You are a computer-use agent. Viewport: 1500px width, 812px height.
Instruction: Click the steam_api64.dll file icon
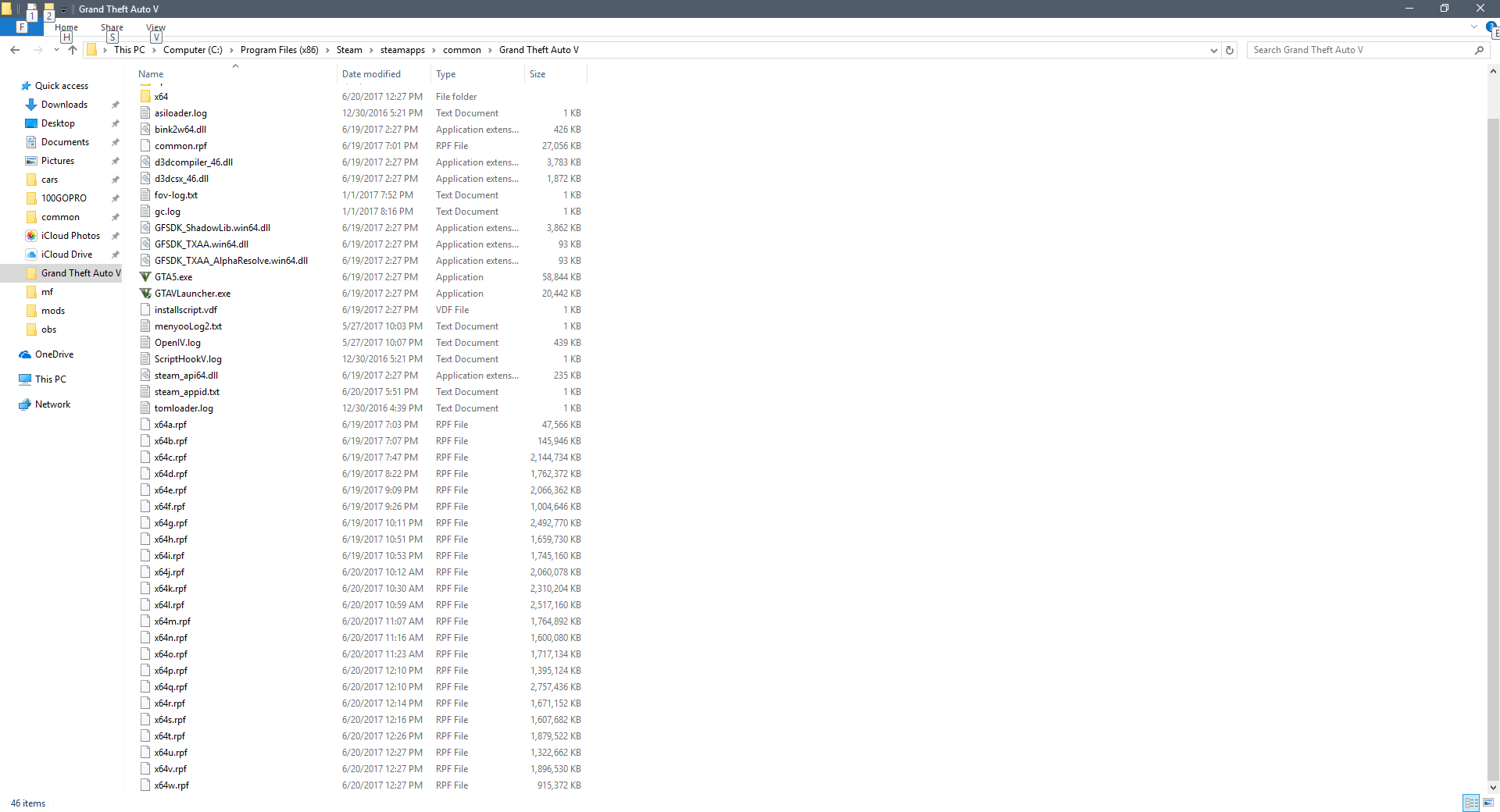click(145, 376)
